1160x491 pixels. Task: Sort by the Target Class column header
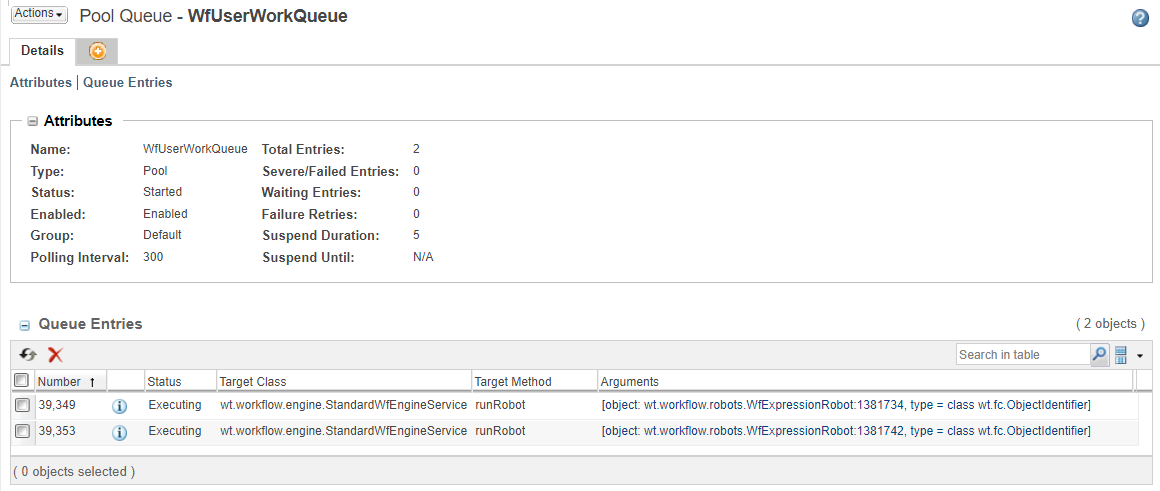tap(344, 382)
